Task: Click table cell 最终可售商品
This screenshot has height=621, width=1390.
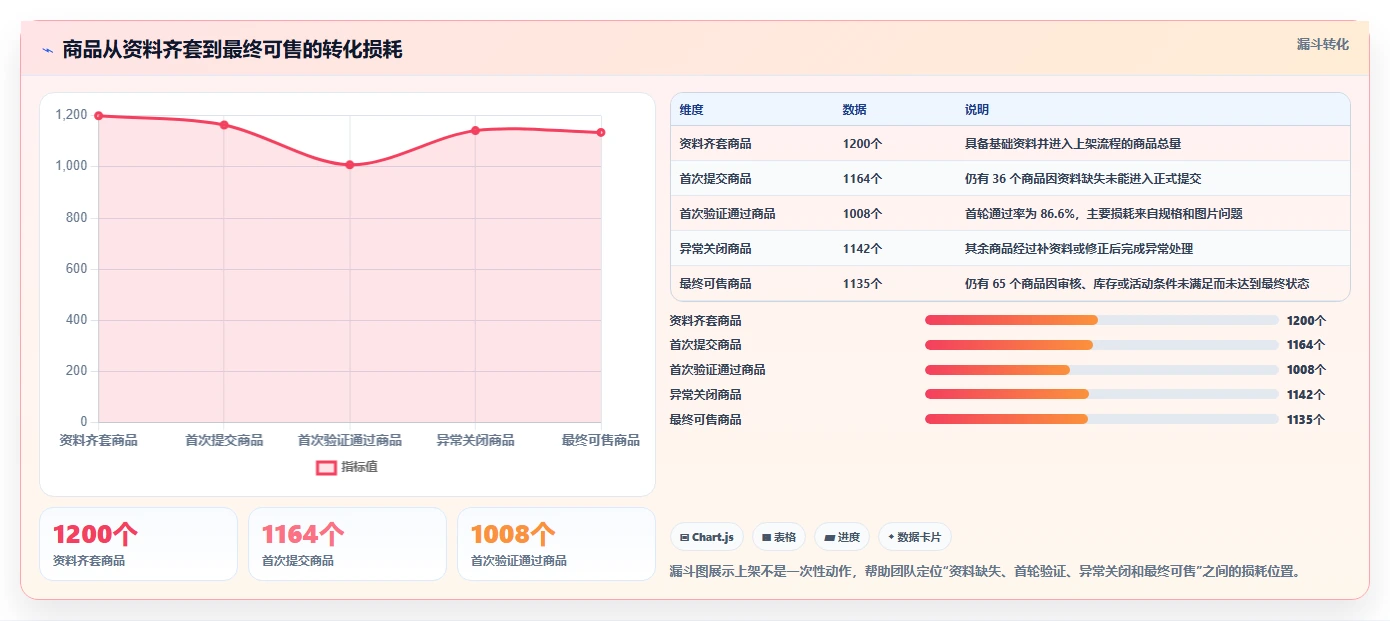Action: coord(715,284)
